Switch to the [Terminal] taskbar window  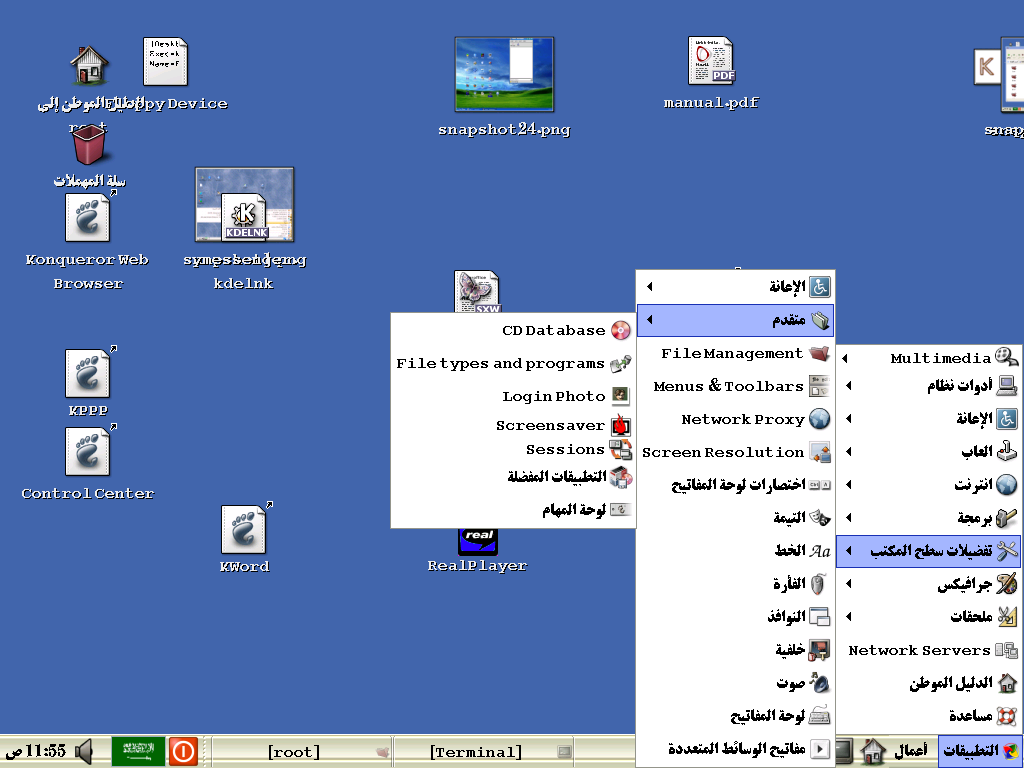[x=484, y=752]
